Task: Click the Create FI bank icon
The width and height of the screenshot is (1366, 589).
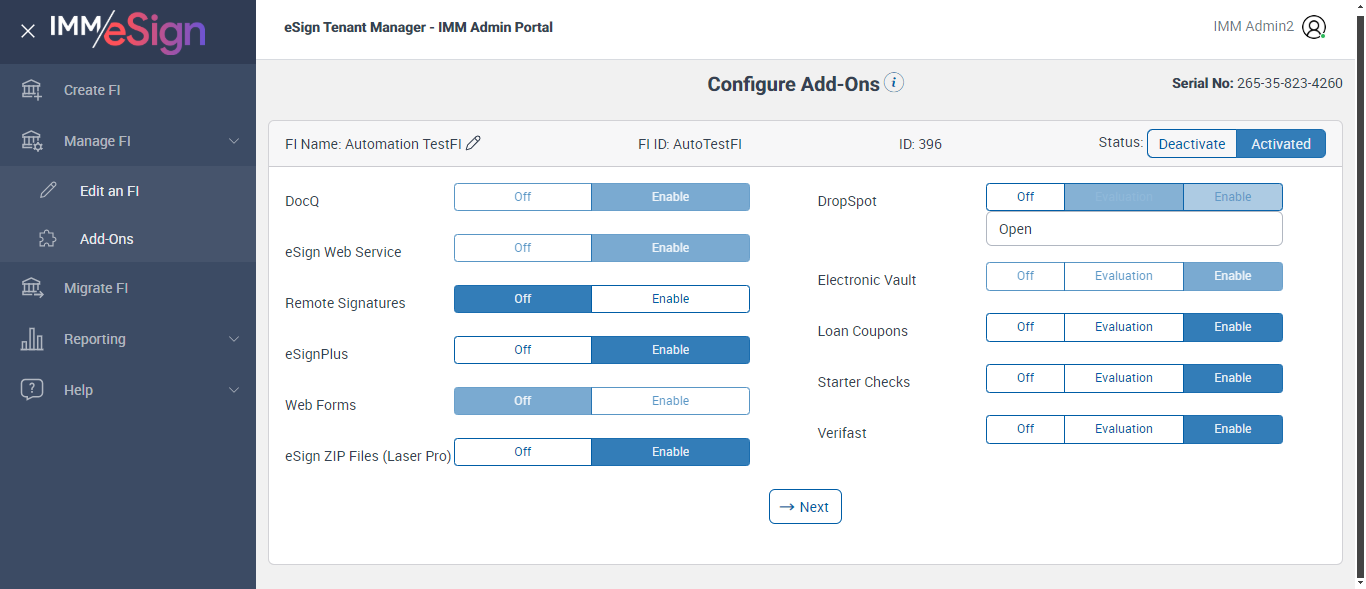Action: (x=32, y=90)
